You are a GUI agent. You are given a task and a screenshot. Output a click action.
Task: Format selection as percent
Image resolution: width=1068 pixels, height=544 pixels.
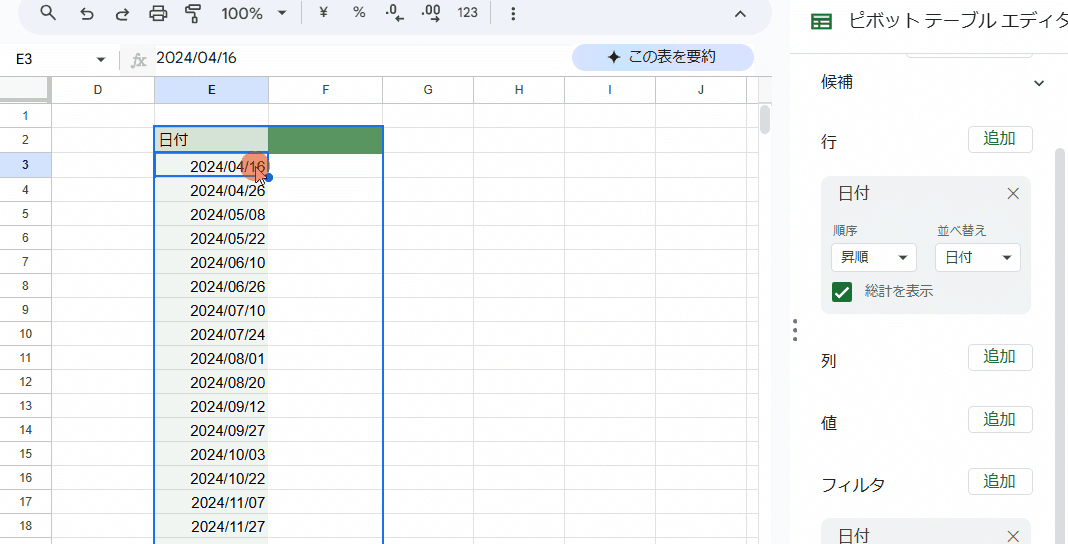pyautogui.click(x=359, y=13)
